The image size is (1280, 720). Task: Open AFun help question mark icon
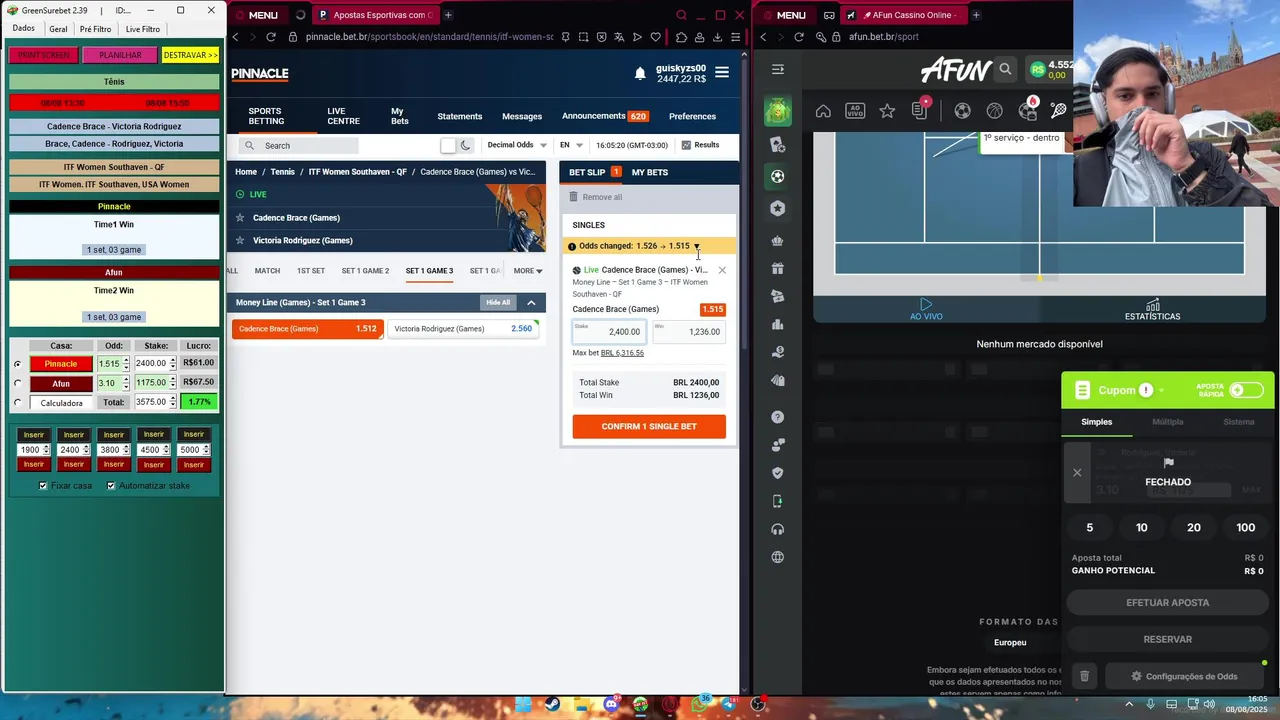tap(778, 417)
